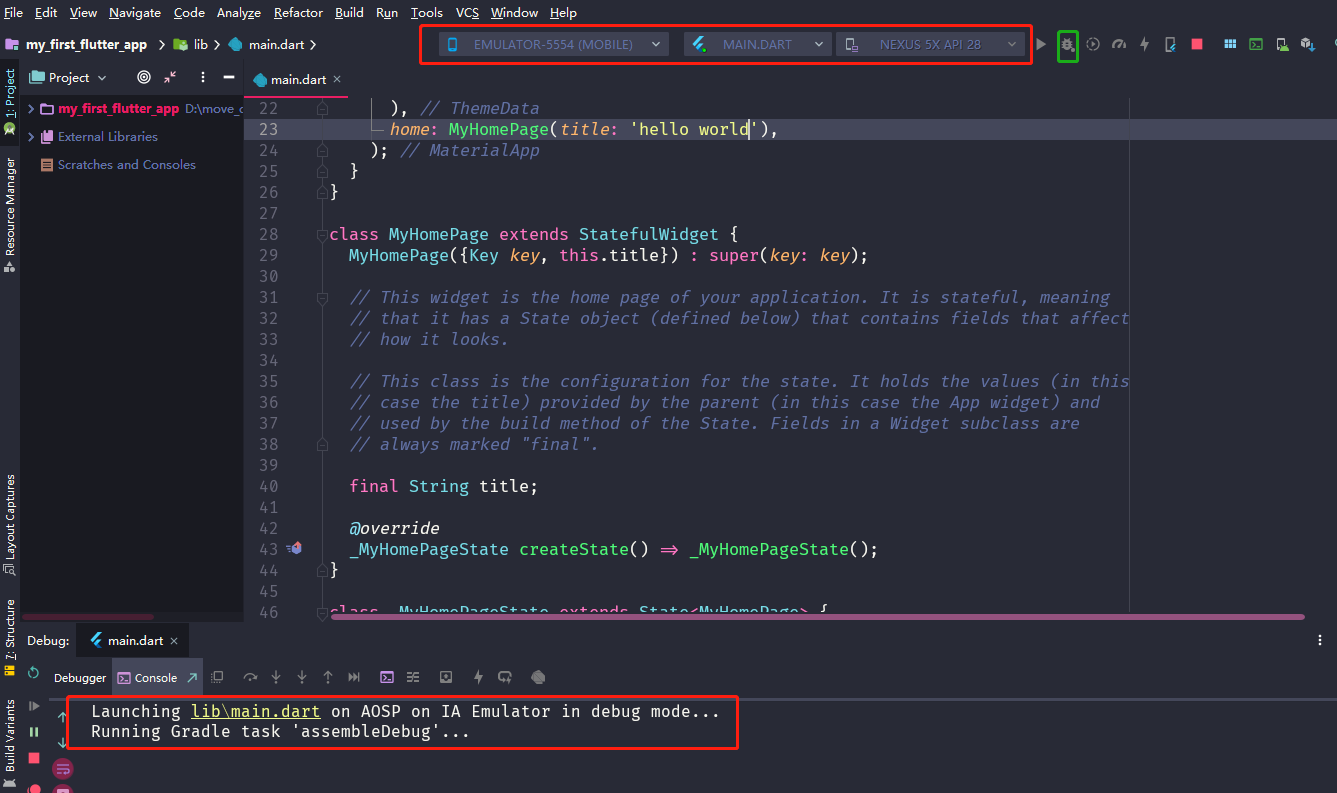Screen dimensions: 1337x793
Task: Click scroll up arrow in console gutter
Action: [63, 717]
